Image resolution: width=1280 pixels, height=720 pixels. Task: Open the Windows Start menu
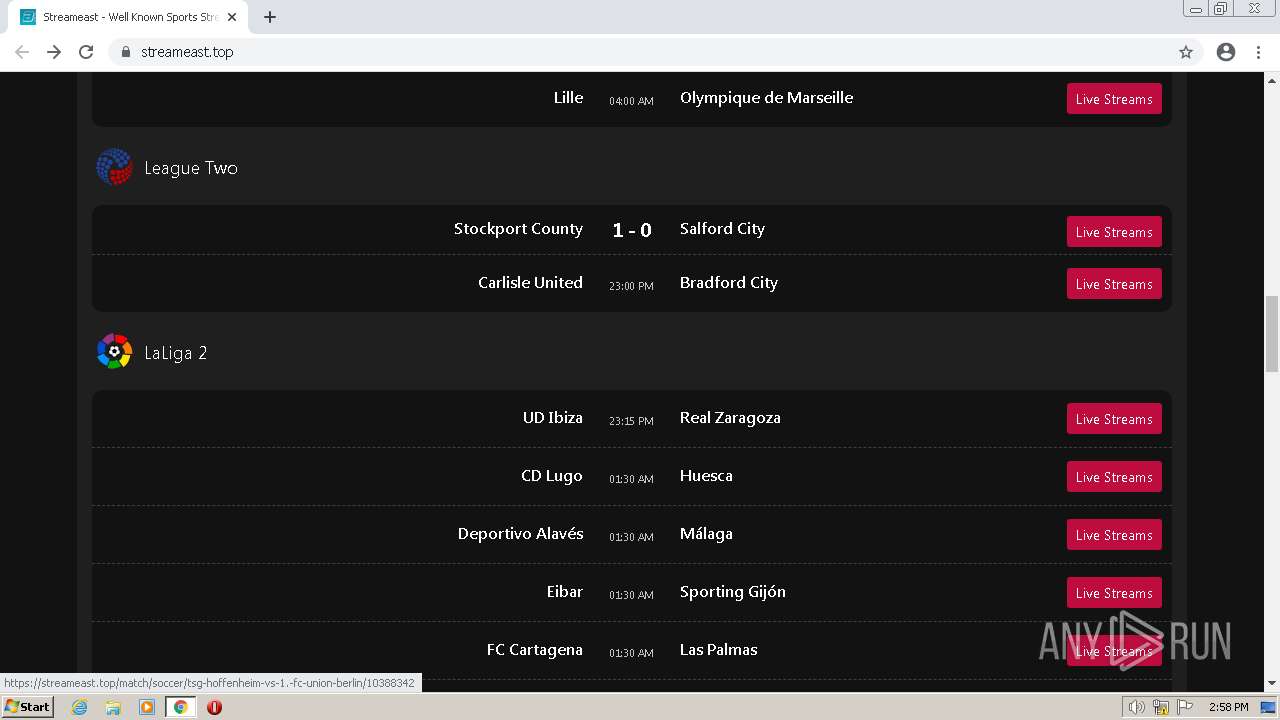(x=27, y=706)
